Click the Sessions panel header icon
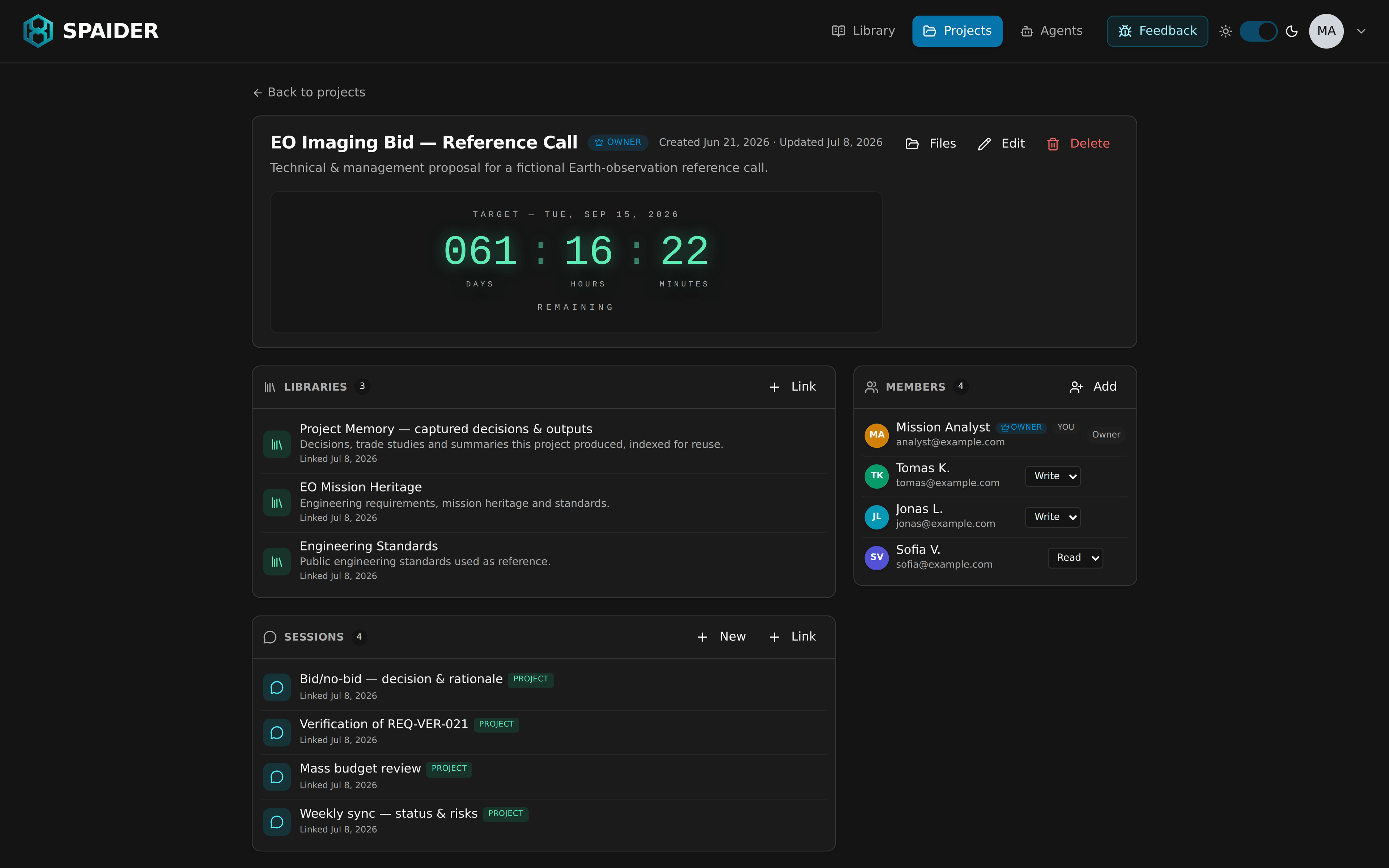1389x868 pixels. tap(270, 637)
